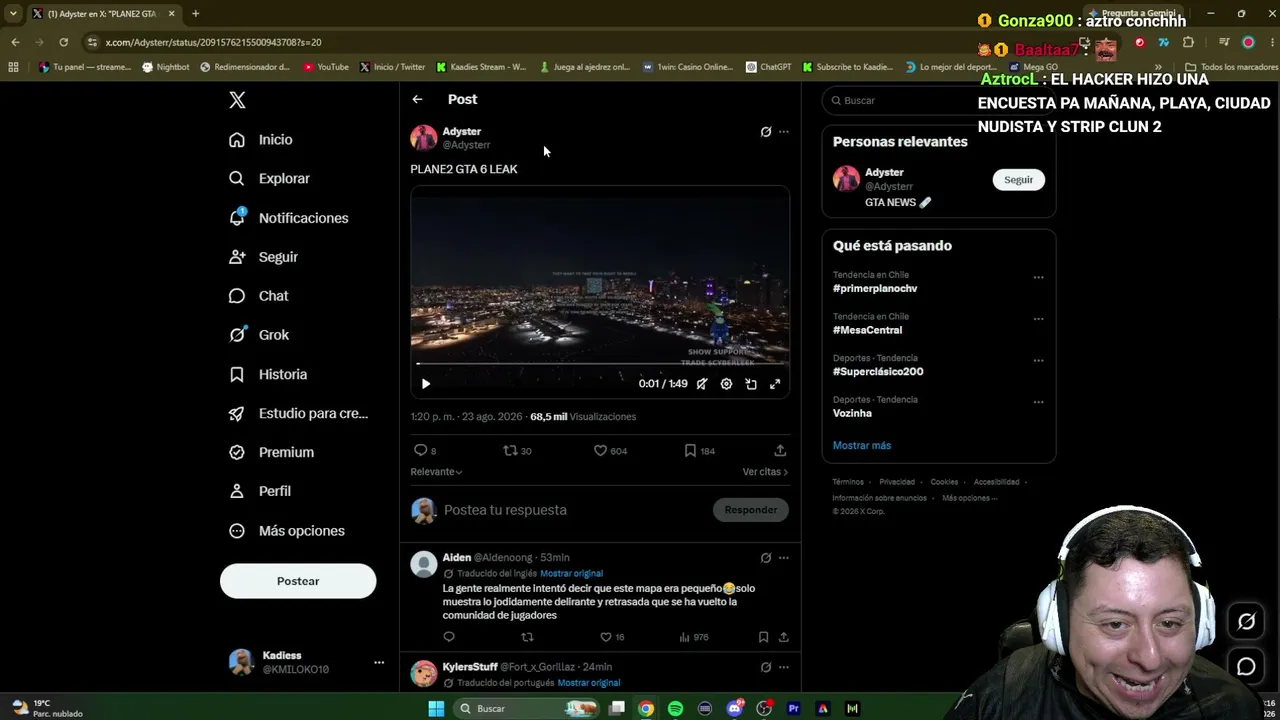Open the Chrome tab search dropdown
The width and height of the screenshot is (1280, 720).
13,14
